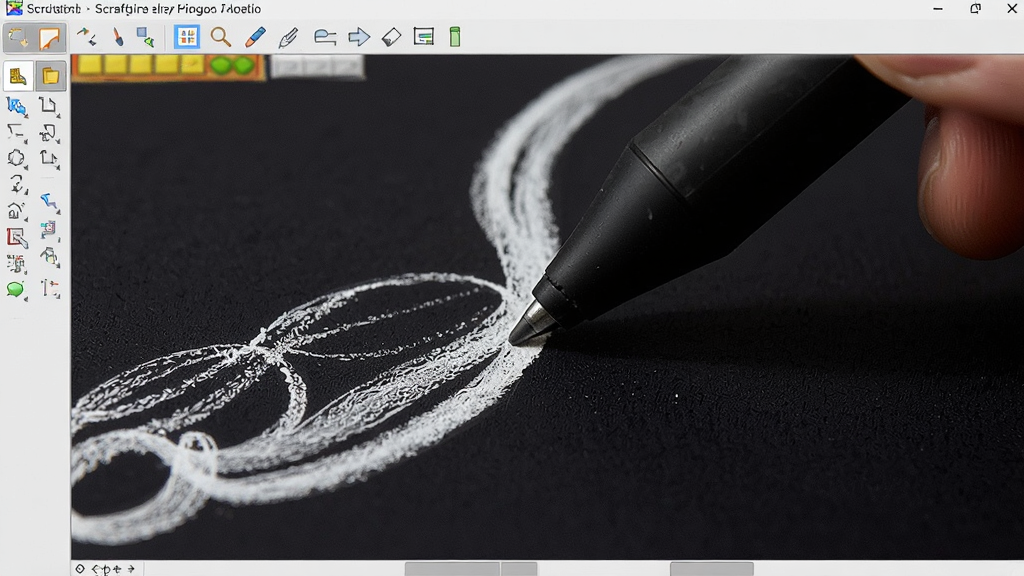1024x576 pixels.
Task: Click the highlighted four-color grid icon
Action: [187, 37]
